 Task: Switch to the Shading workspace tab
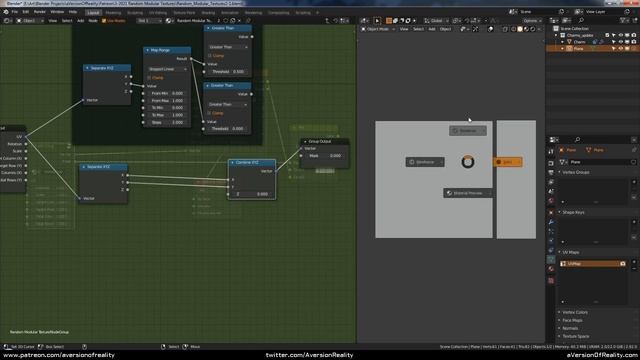pyautogui.click(x=208, y=13)
